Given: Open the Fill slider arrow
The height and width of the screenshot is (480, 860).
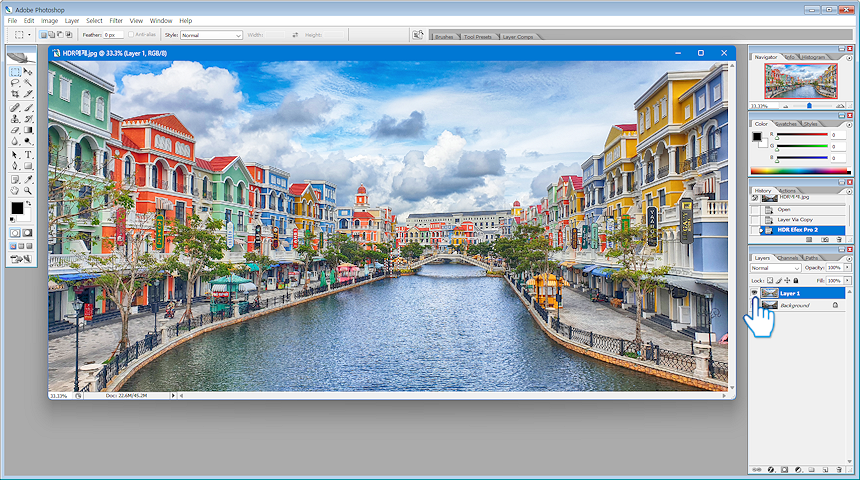Looking at the screenshot, I should coord(847,280).
